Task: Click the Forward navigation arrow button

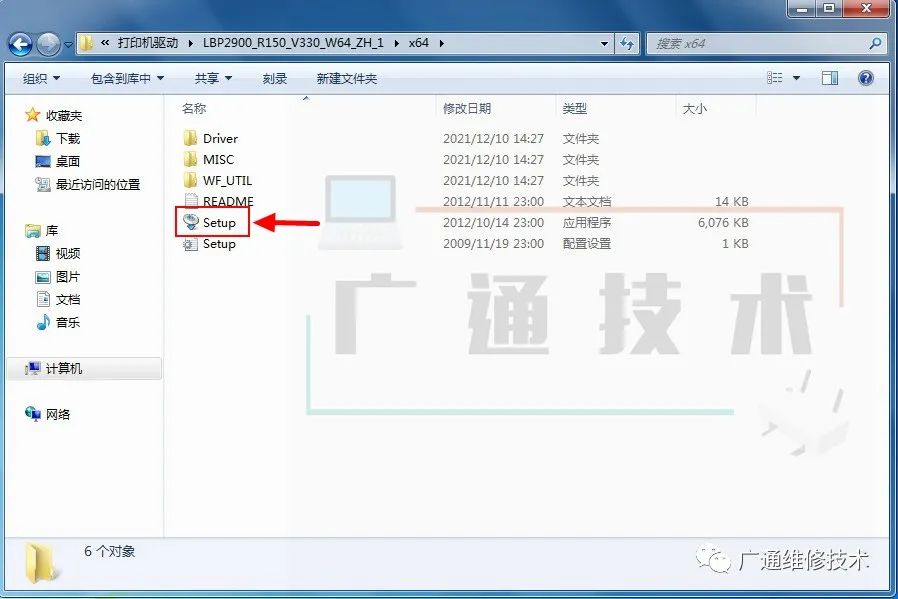Action: (x=48, y=44)
